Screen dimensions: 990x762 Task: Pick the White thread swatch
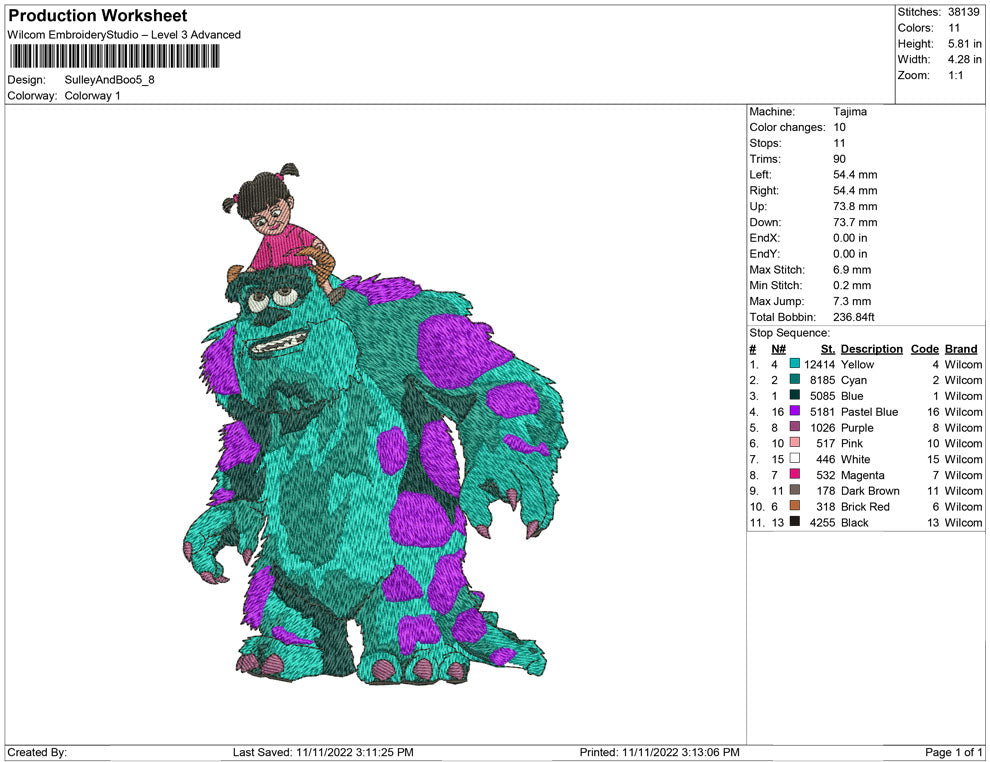click(795, 458)
